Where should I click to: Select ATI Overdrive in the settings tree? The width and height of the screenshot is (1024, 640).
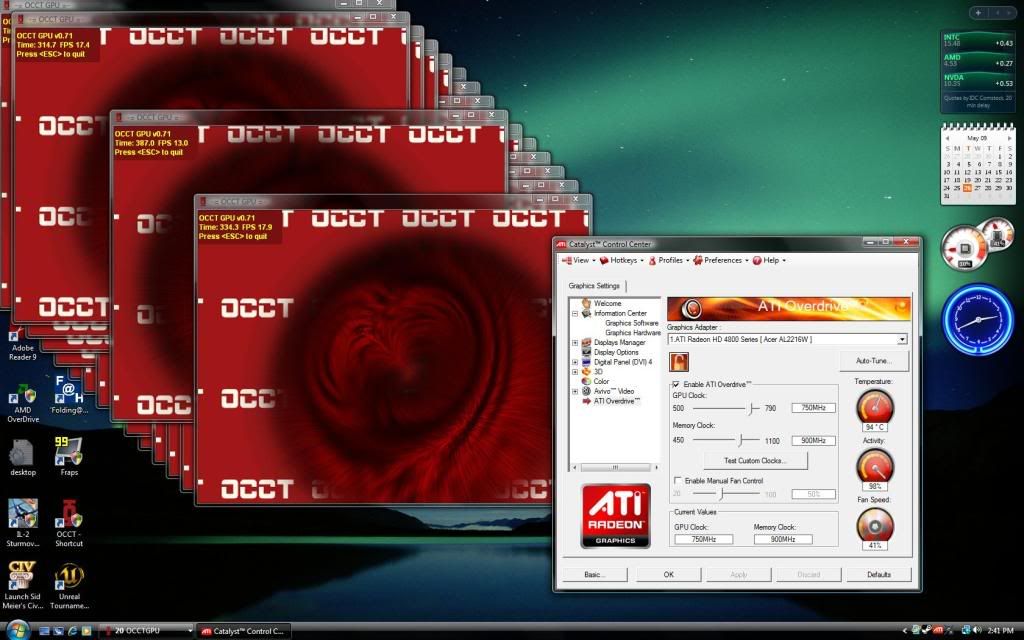616,401
